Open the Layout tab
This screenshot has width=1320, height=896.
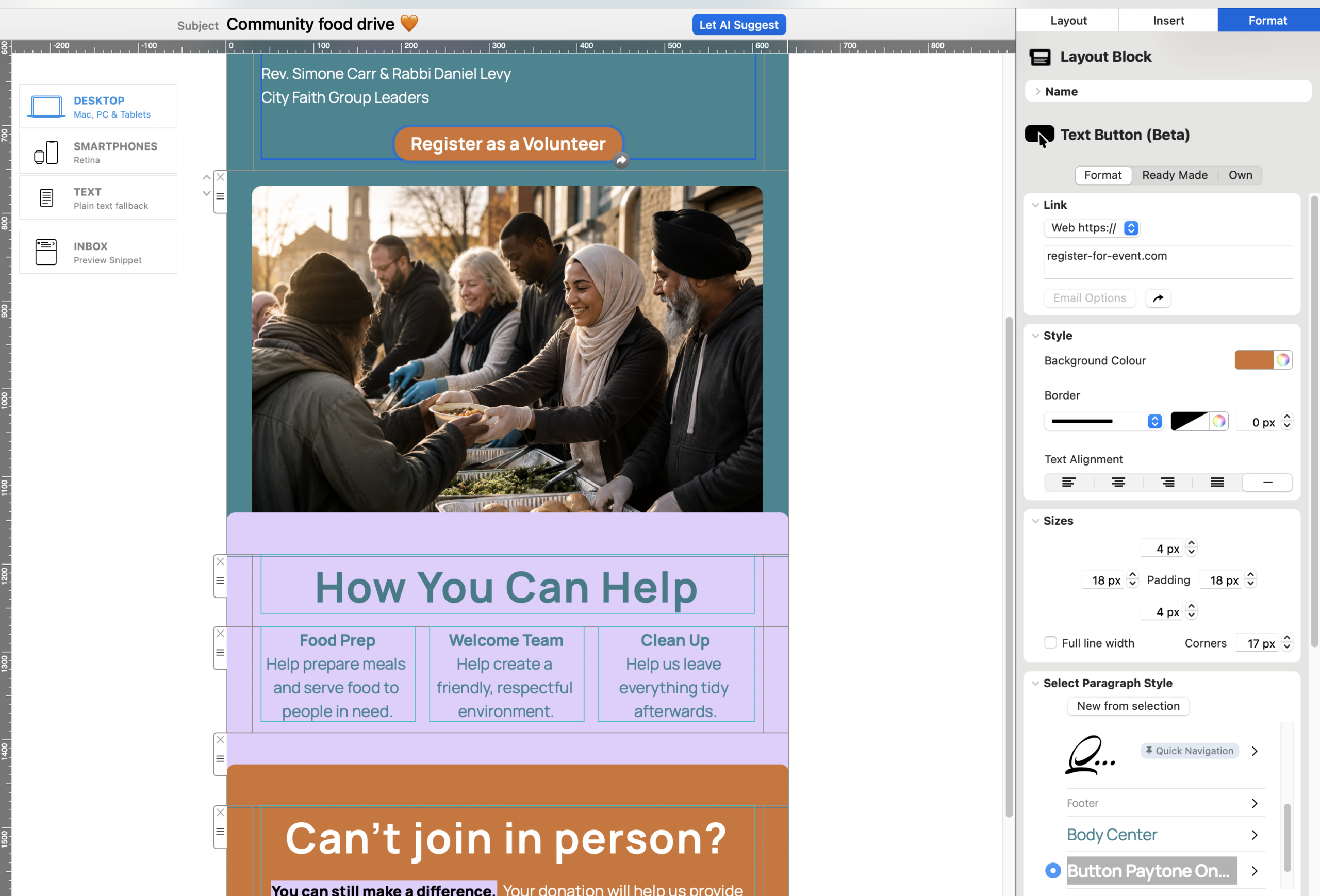pyautogui.click(x=1068, y=21)
